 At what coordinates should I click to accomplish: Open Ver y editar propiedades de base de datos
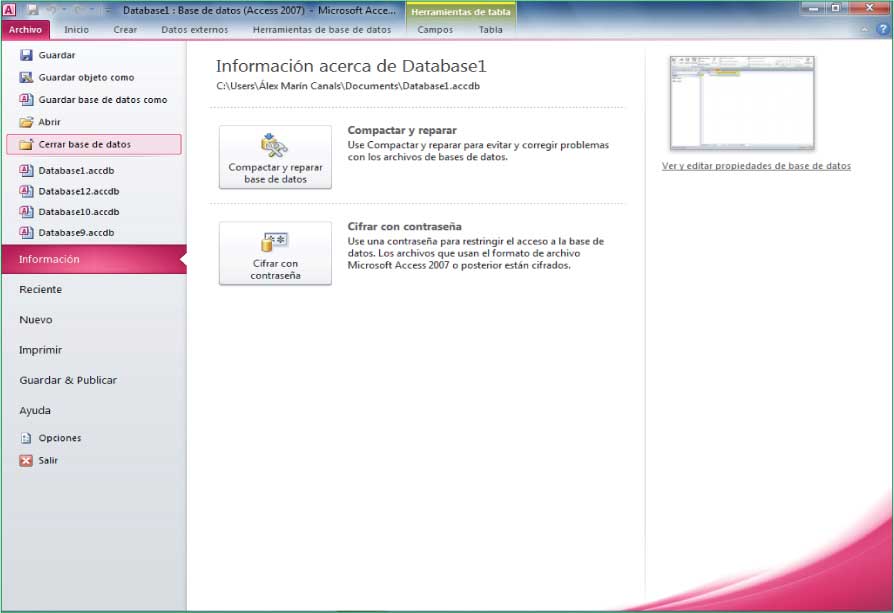[756, 166]
